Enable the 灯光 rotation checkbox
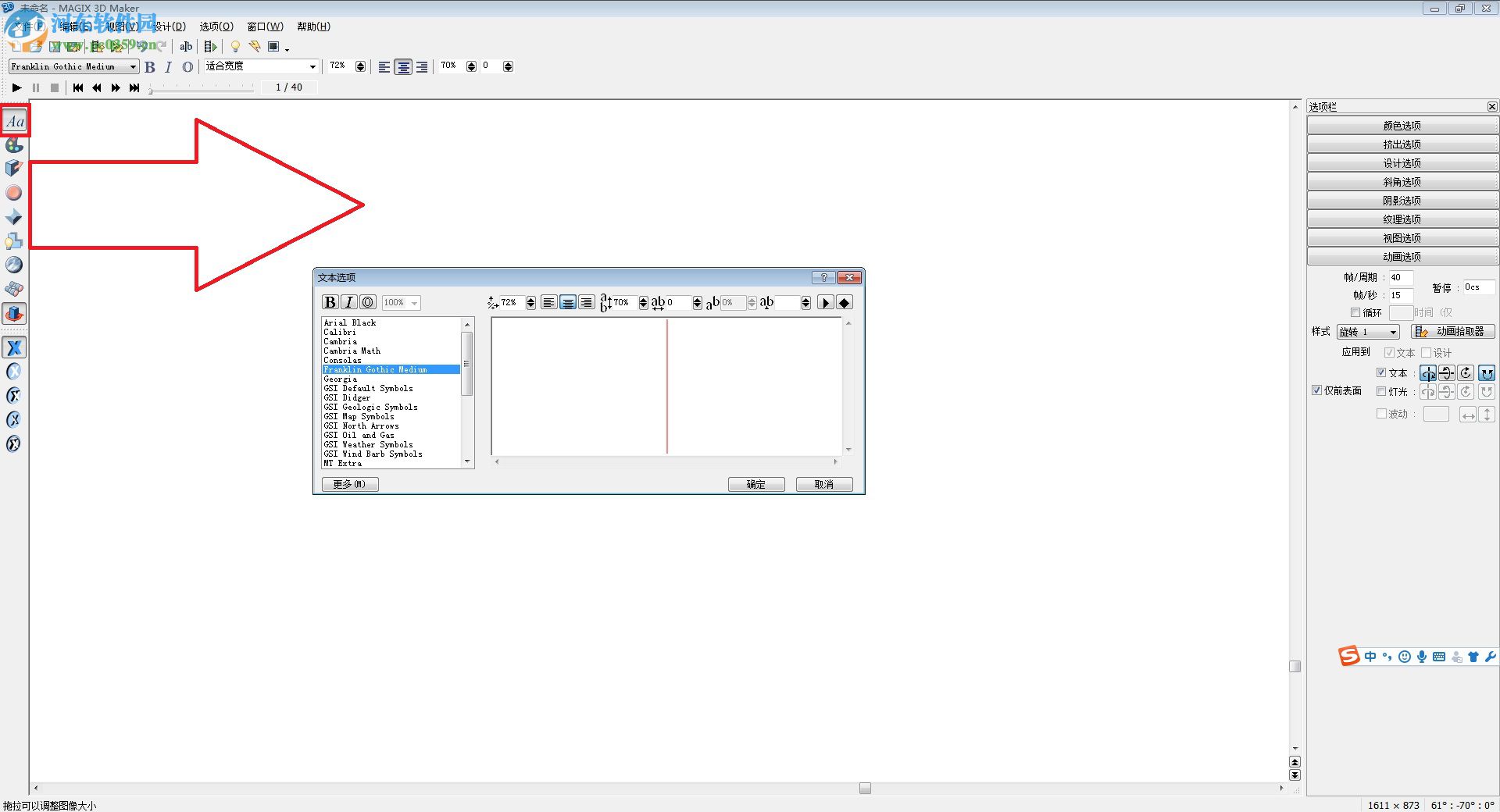The height and width of the screenshot is (812, 1500). [1381, 391]
